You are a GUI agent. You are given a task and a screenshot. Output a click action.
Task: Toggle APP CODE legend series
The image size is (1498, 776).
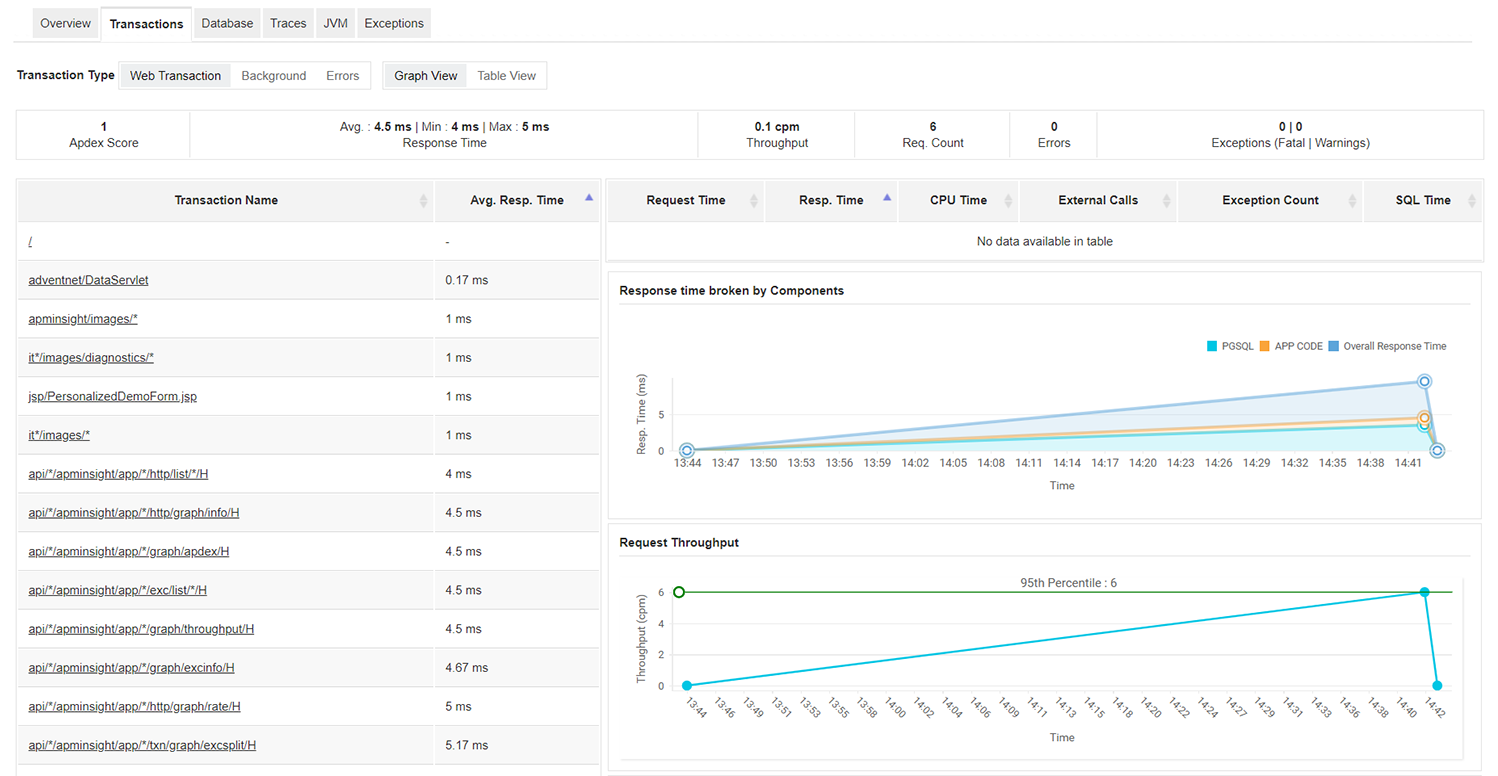(1291, 346)
